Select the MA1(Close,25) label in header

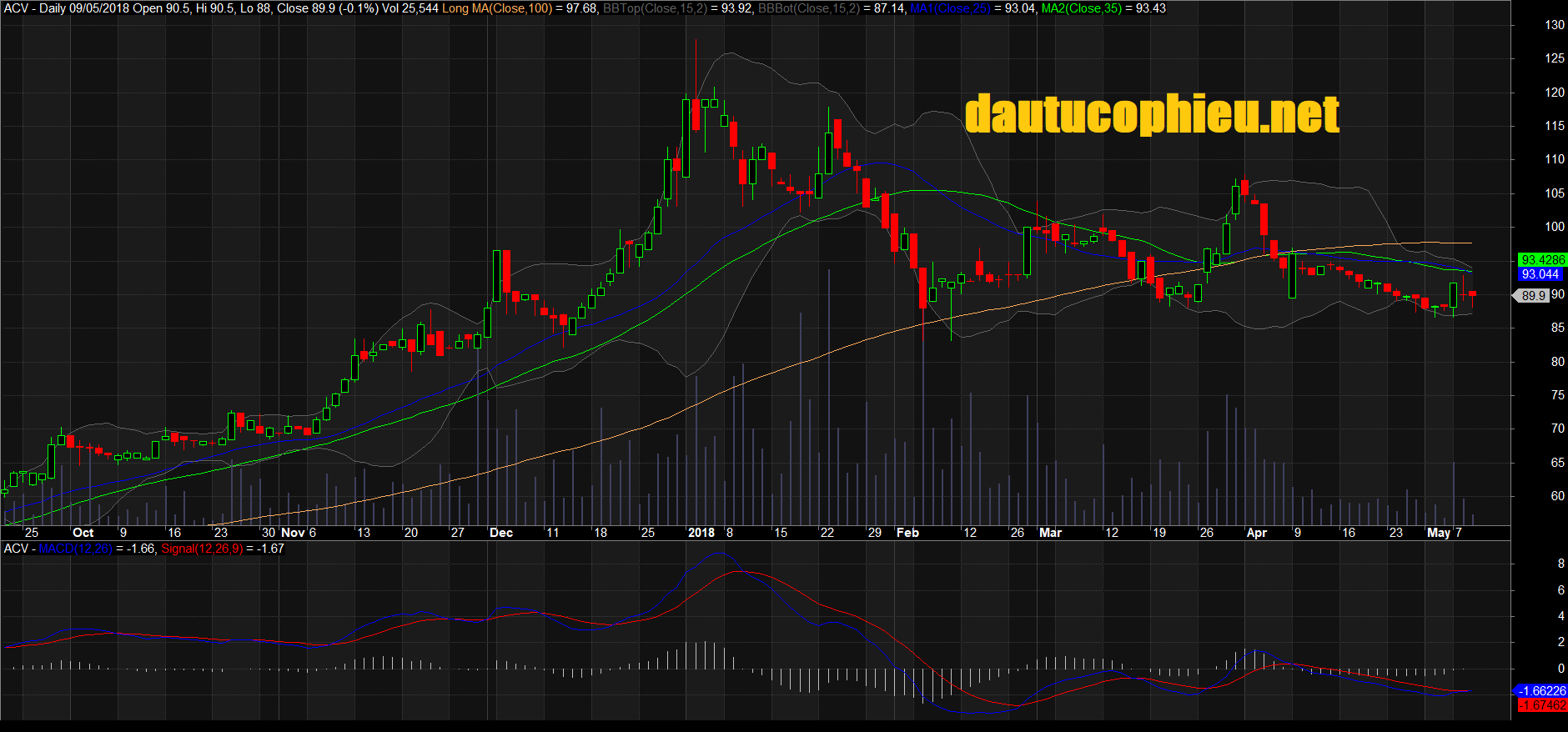tap(950, 8)
